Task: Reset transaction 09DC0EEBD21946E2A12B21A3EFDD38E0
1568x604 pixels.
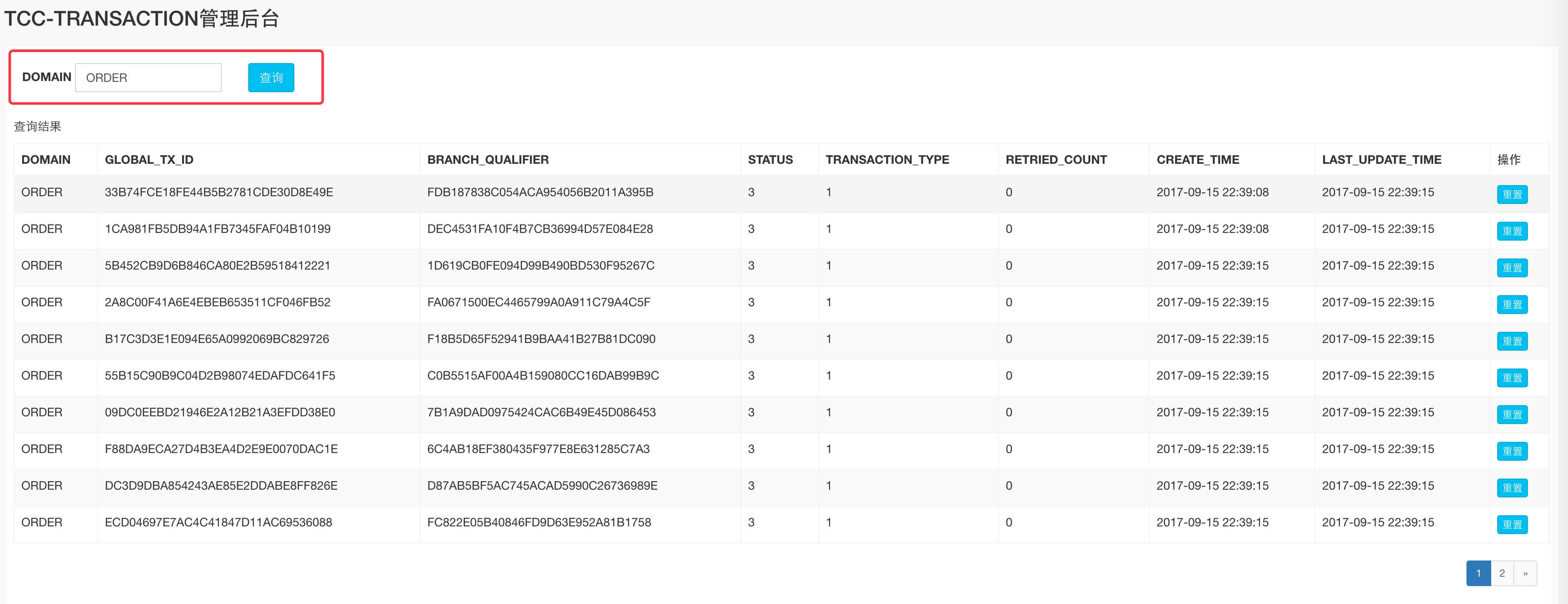Action: coord(1512,414)
